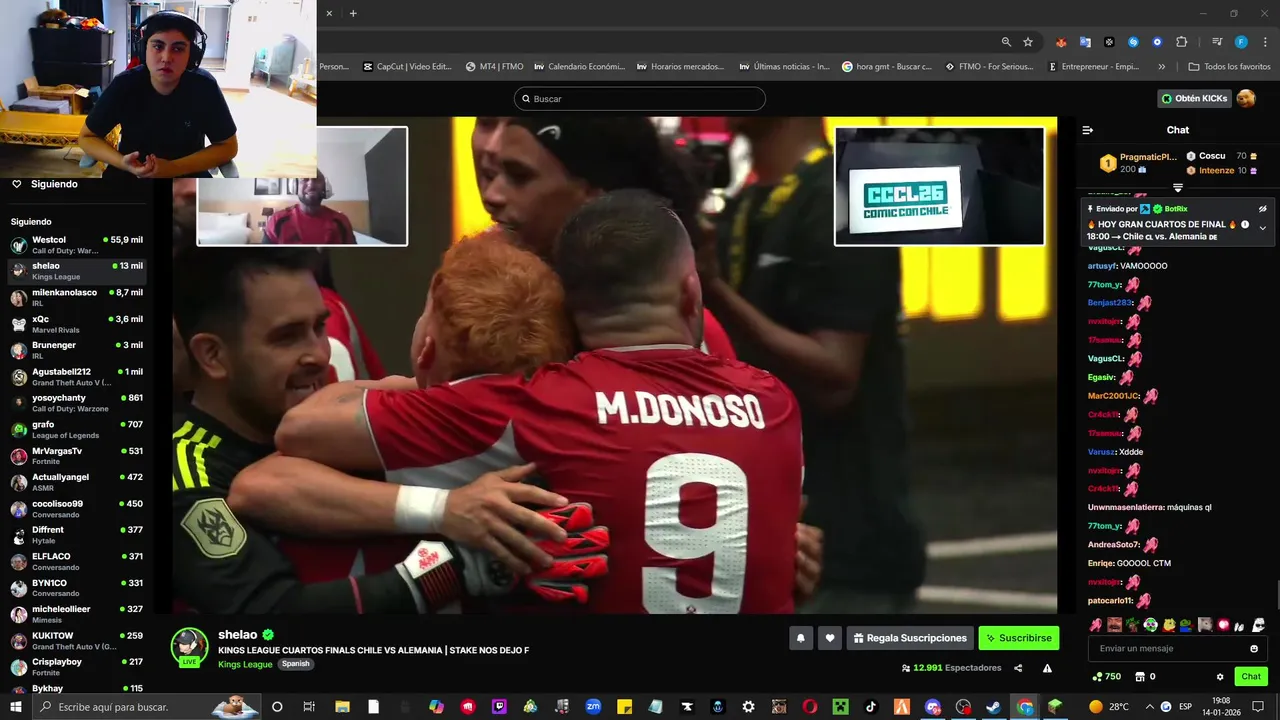This screenshot has width=1280, height=720.
Task: Report stream using warning triangle icon
Action: point(1047,668)
